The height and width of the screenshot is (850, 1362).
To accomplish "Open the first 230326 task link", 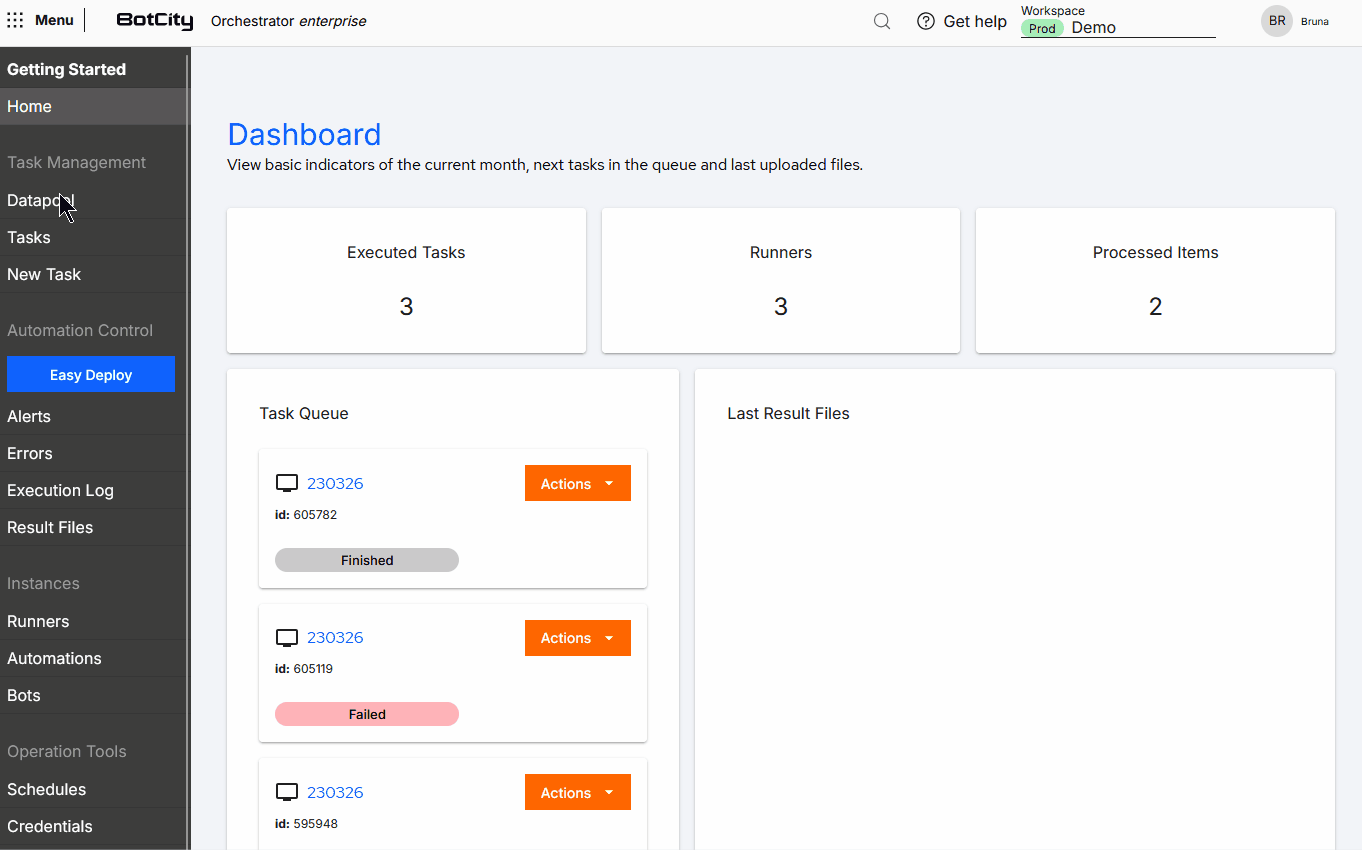I will point(335,483).
